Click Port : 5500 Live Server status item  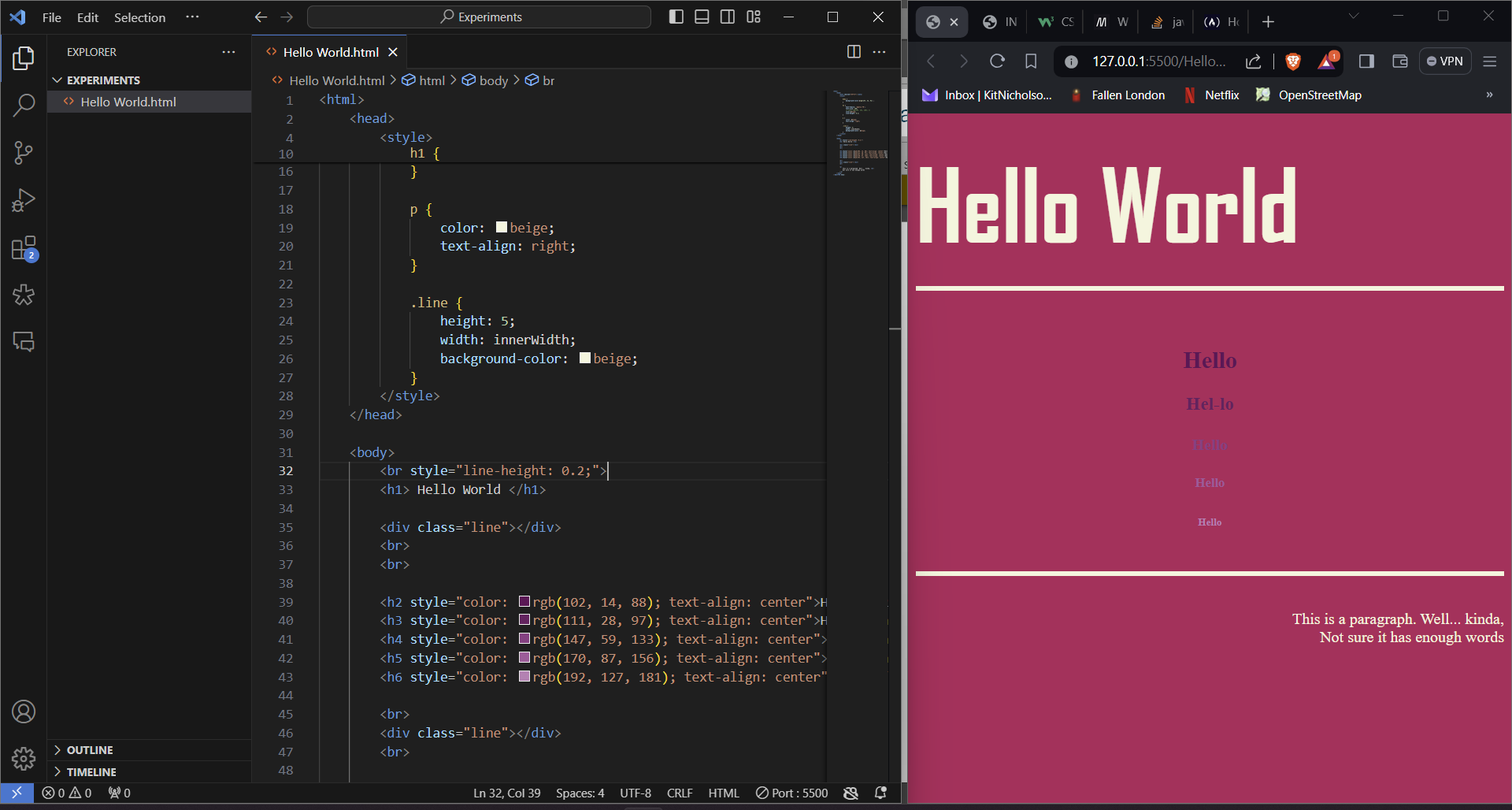click(x=791, y=793)
